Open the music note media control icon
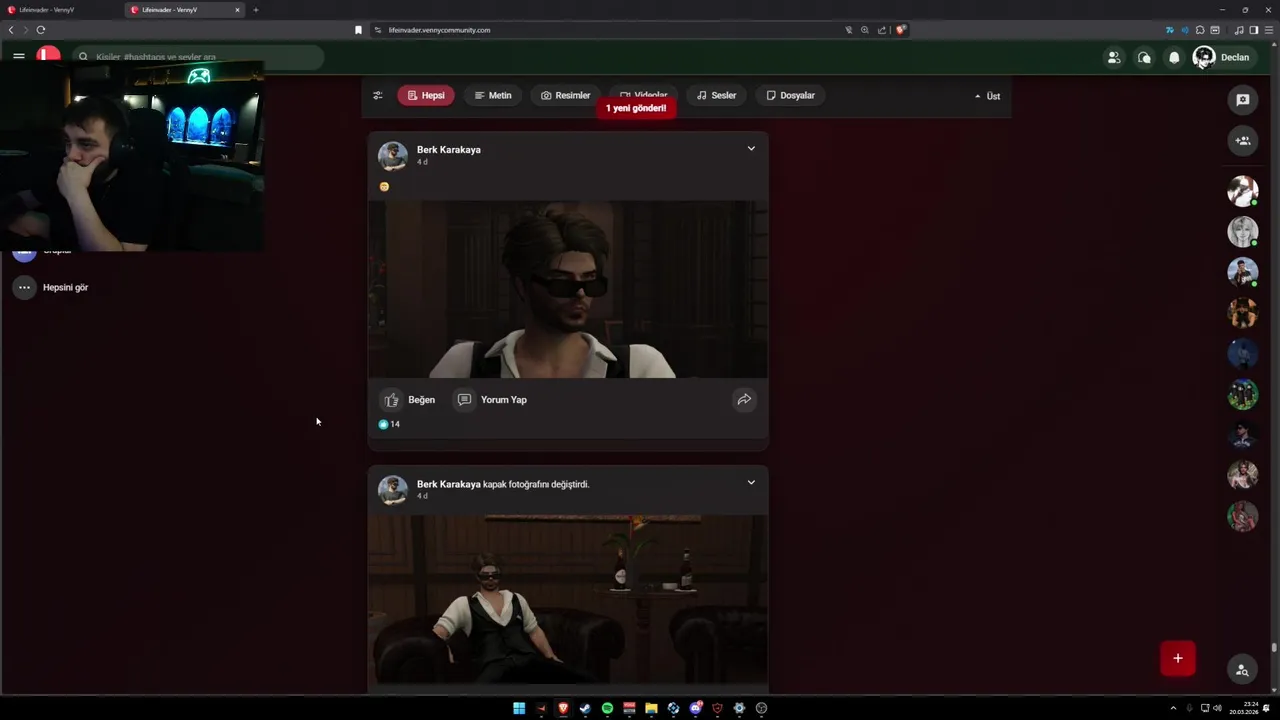The height and width of the screenshot is (720, 1280). (1240, 30)
